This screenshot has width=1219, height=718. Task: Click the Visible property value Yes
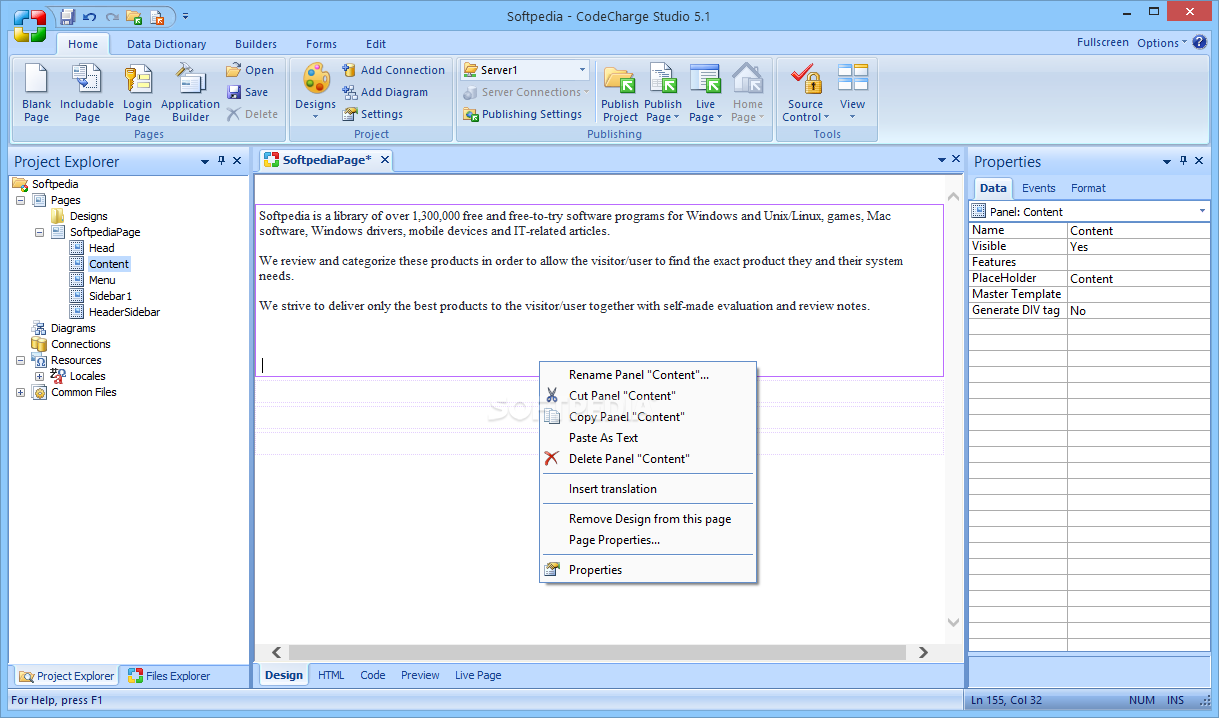coord(1138,246)
